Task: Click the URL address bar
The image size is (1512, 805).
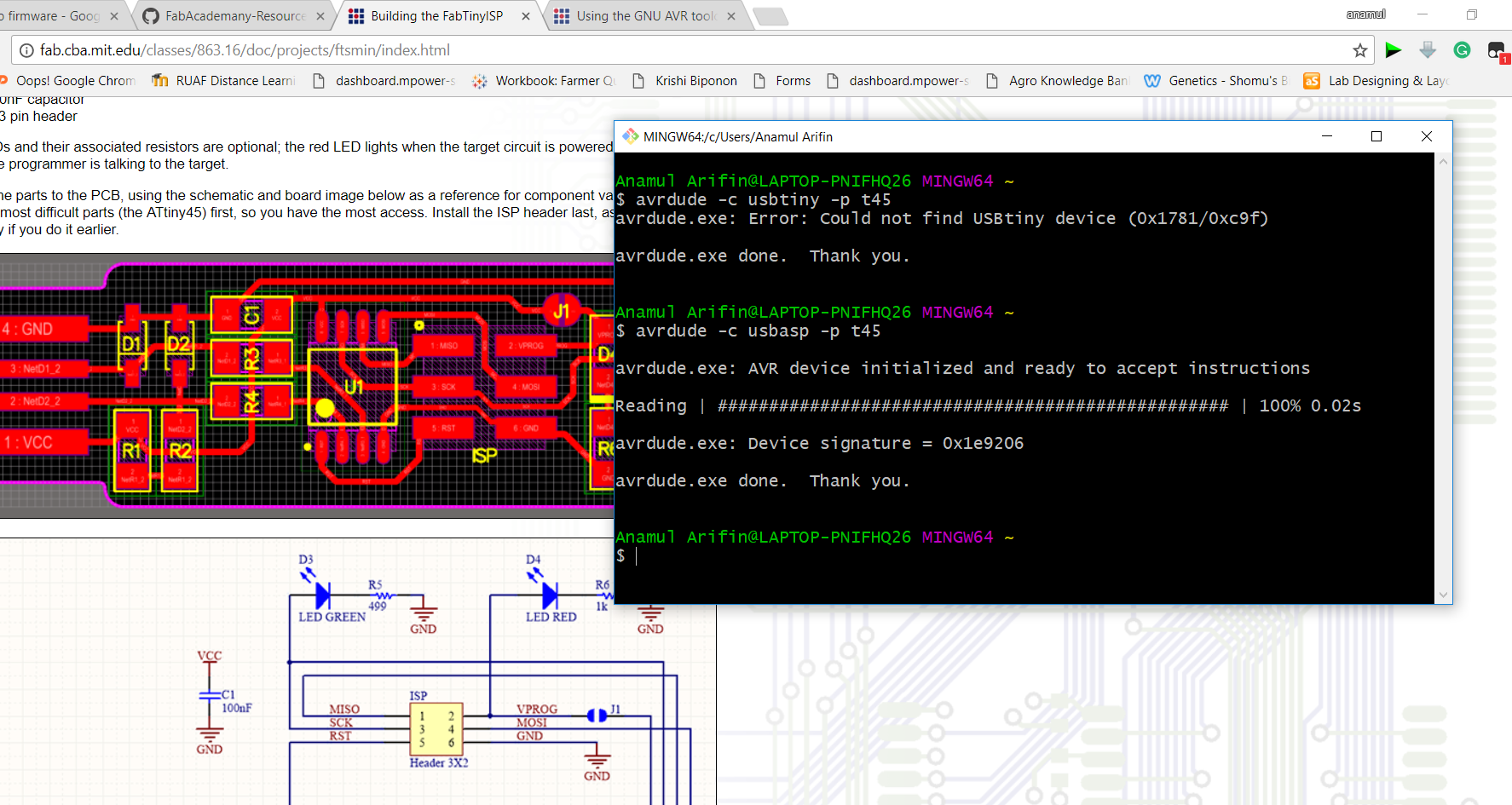Action: pos(682,50)
